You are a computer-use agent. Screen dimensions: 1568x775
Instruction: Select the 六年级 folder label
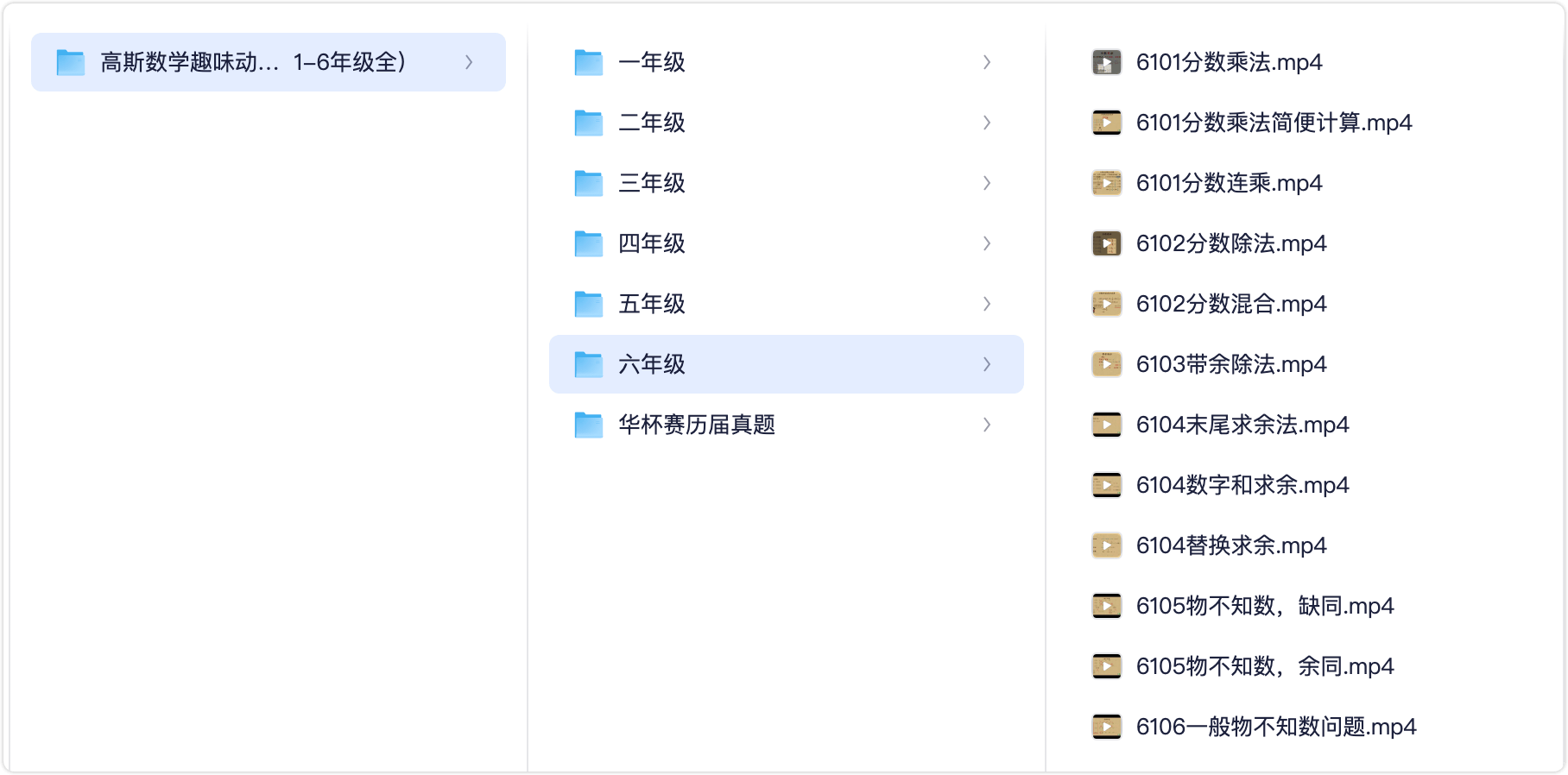652,364
